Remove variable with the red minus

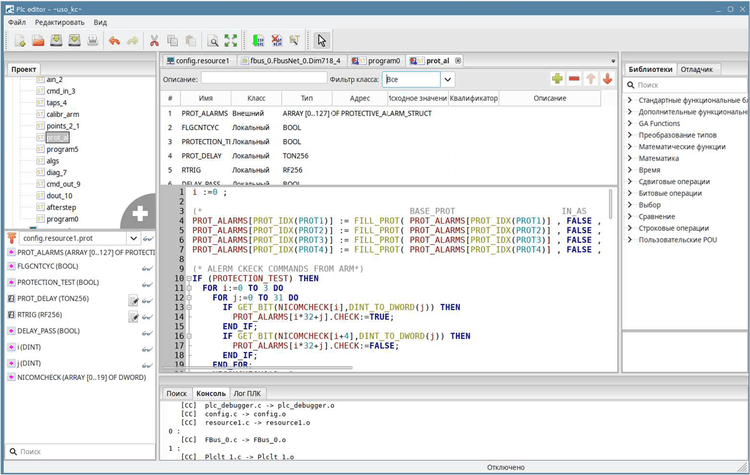(x=574, y=79)
